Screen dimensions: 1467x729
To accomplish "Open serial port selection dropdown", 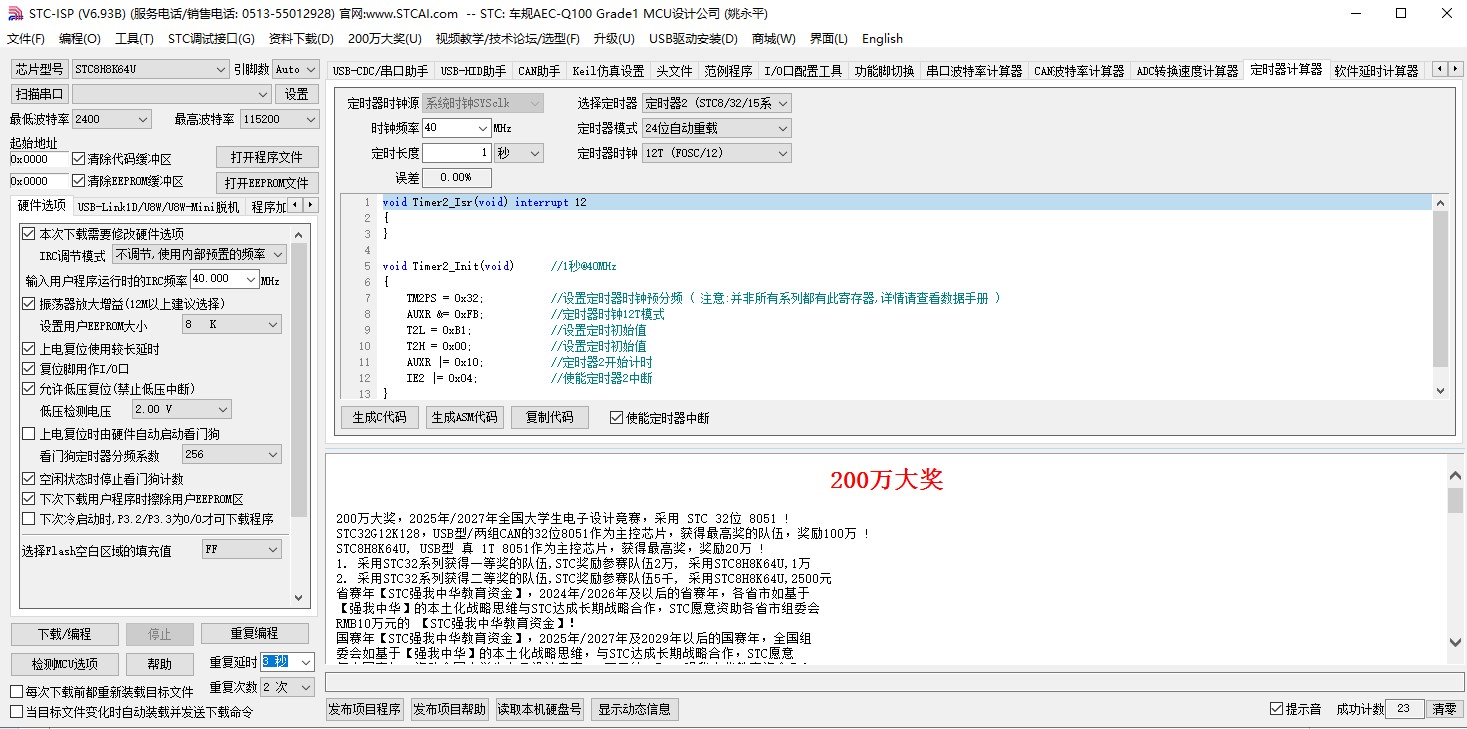I will coord(171,94).
